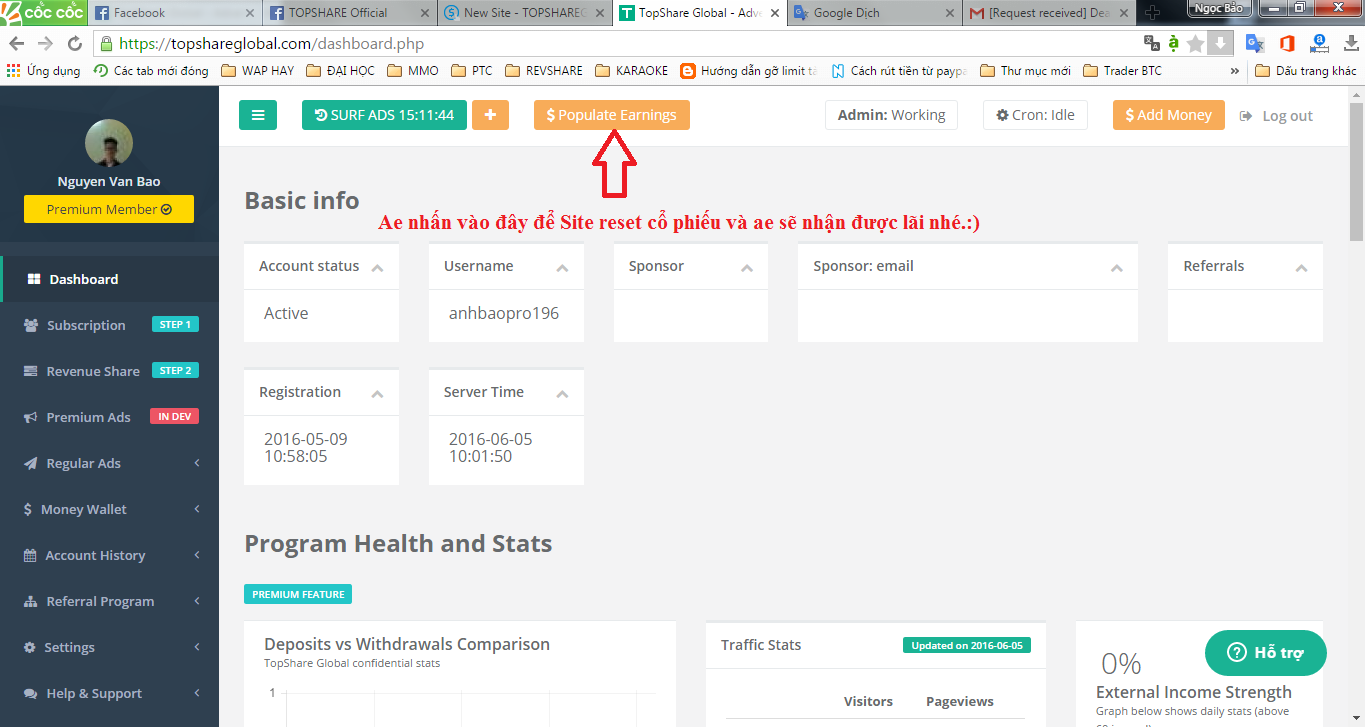1365x727 pixels.
Task: Expand the Money Wallet submenu
Action: [109, 509]
